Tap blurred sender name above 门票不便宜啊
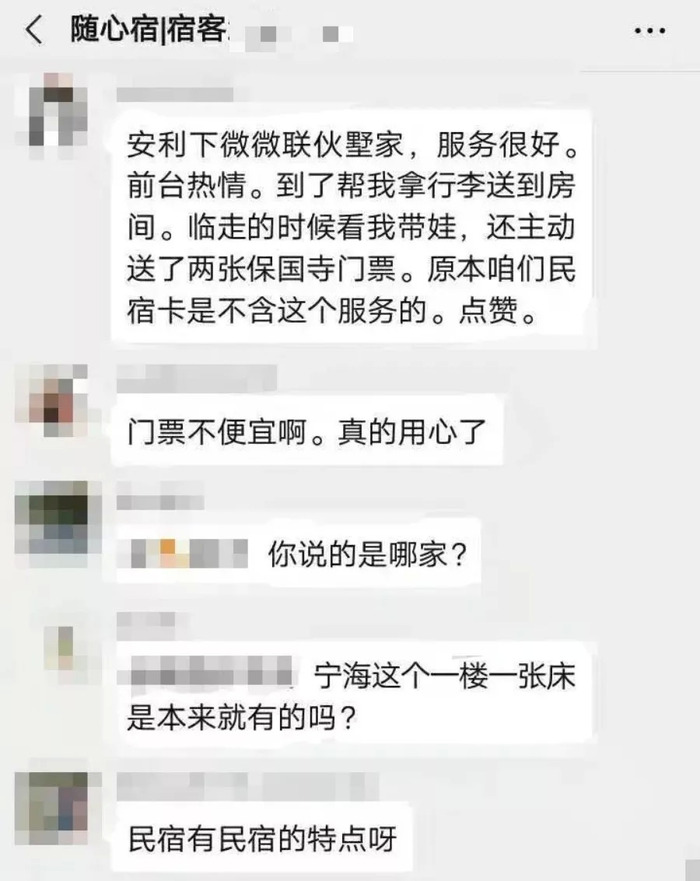 coord(197,378)
